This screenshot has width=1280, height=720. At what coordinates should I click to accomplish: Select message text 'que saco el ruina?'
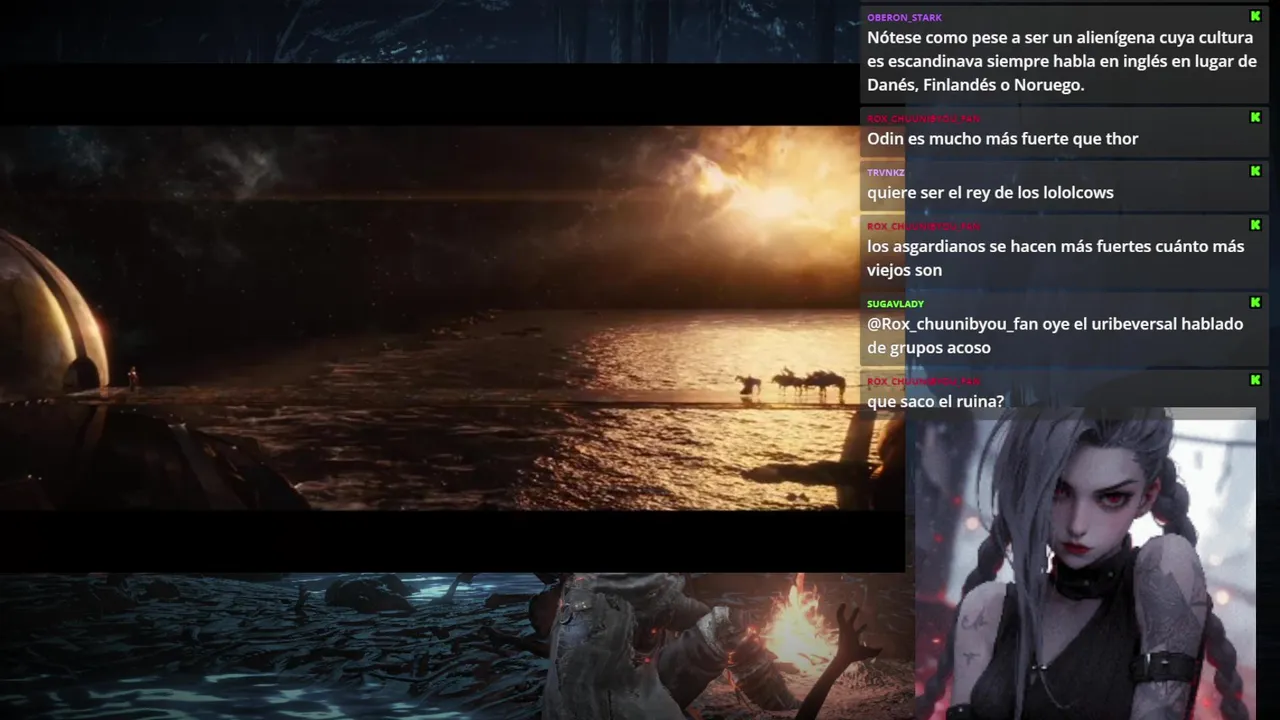935,402
